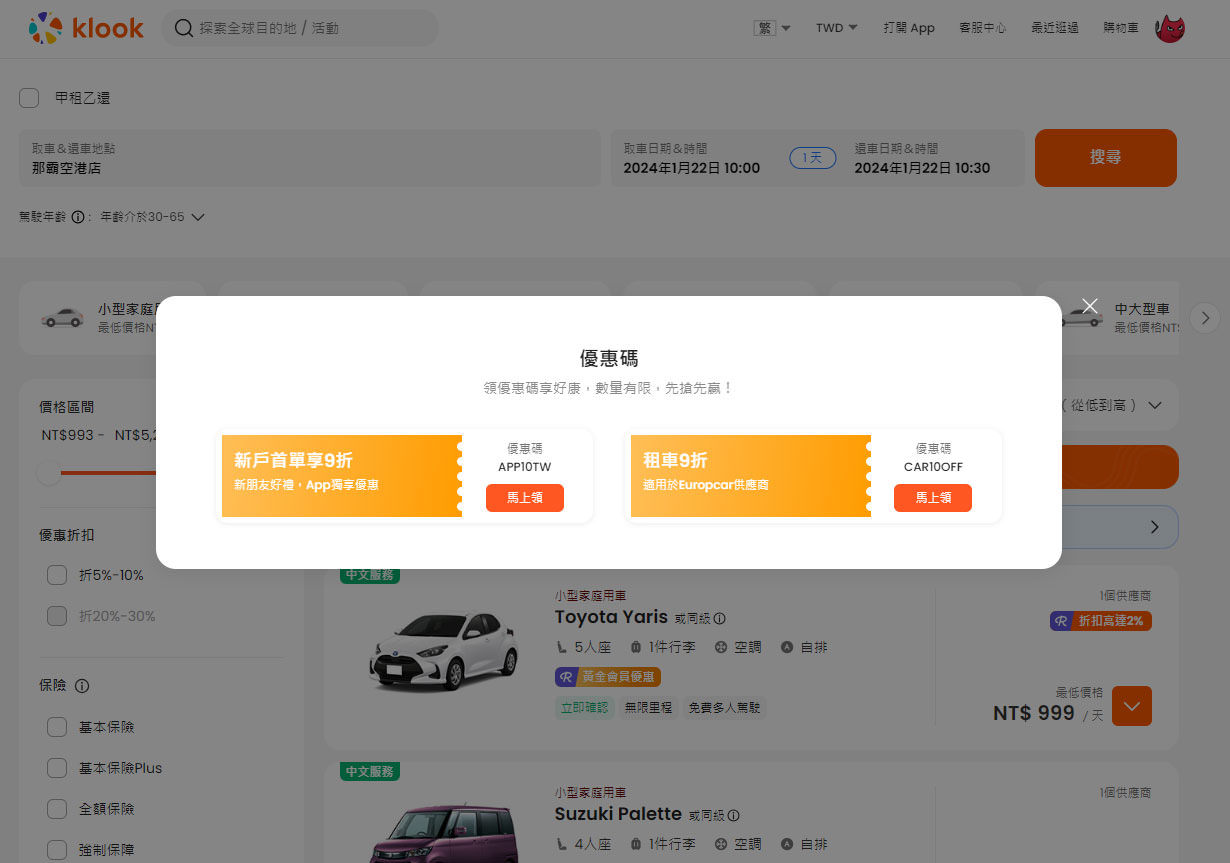Enable the 甲租乙還 checkbox

click(29, 97)
